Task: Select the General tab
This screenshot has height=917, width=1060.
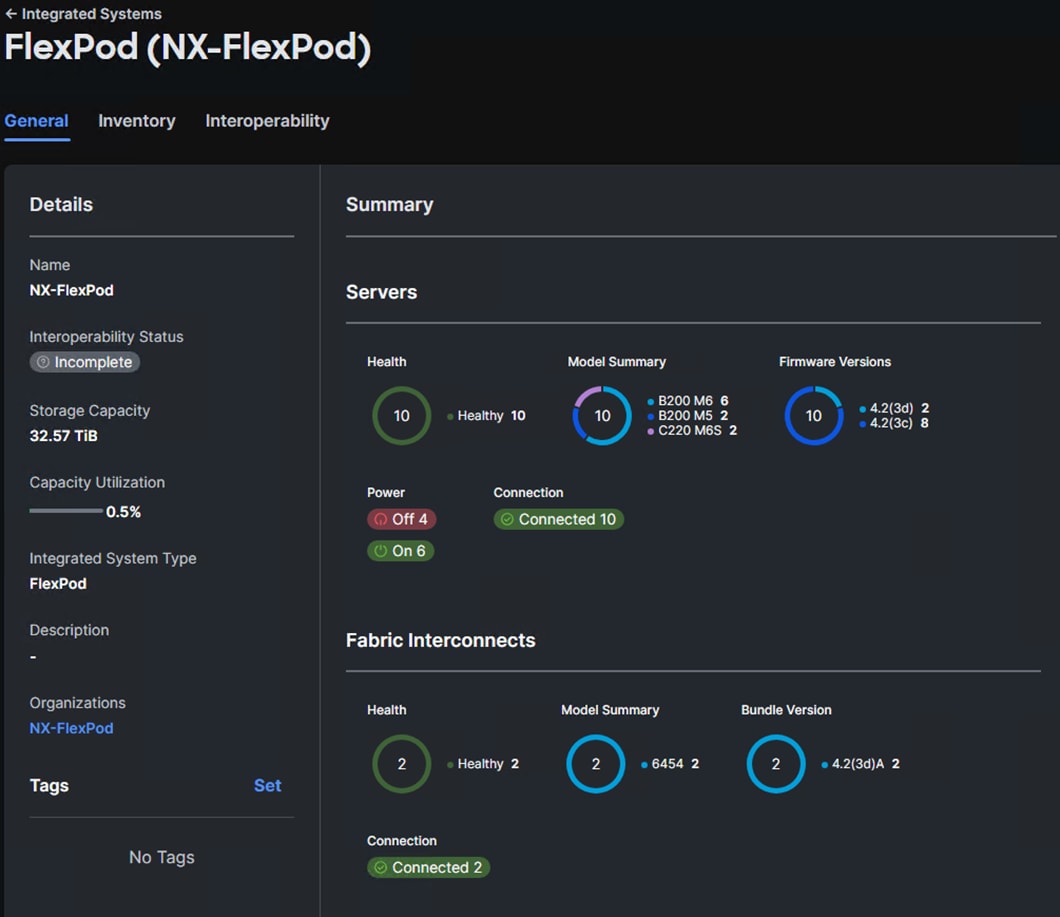Action: point(36,121)
